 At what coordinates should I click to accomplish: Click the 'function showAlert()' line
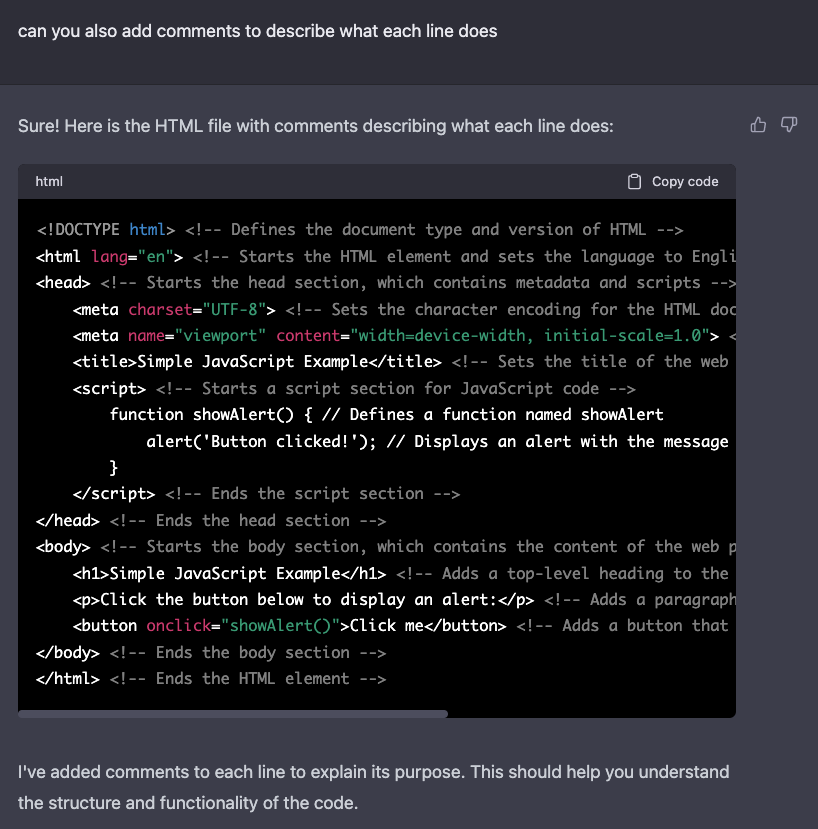(x=387, y=414)
